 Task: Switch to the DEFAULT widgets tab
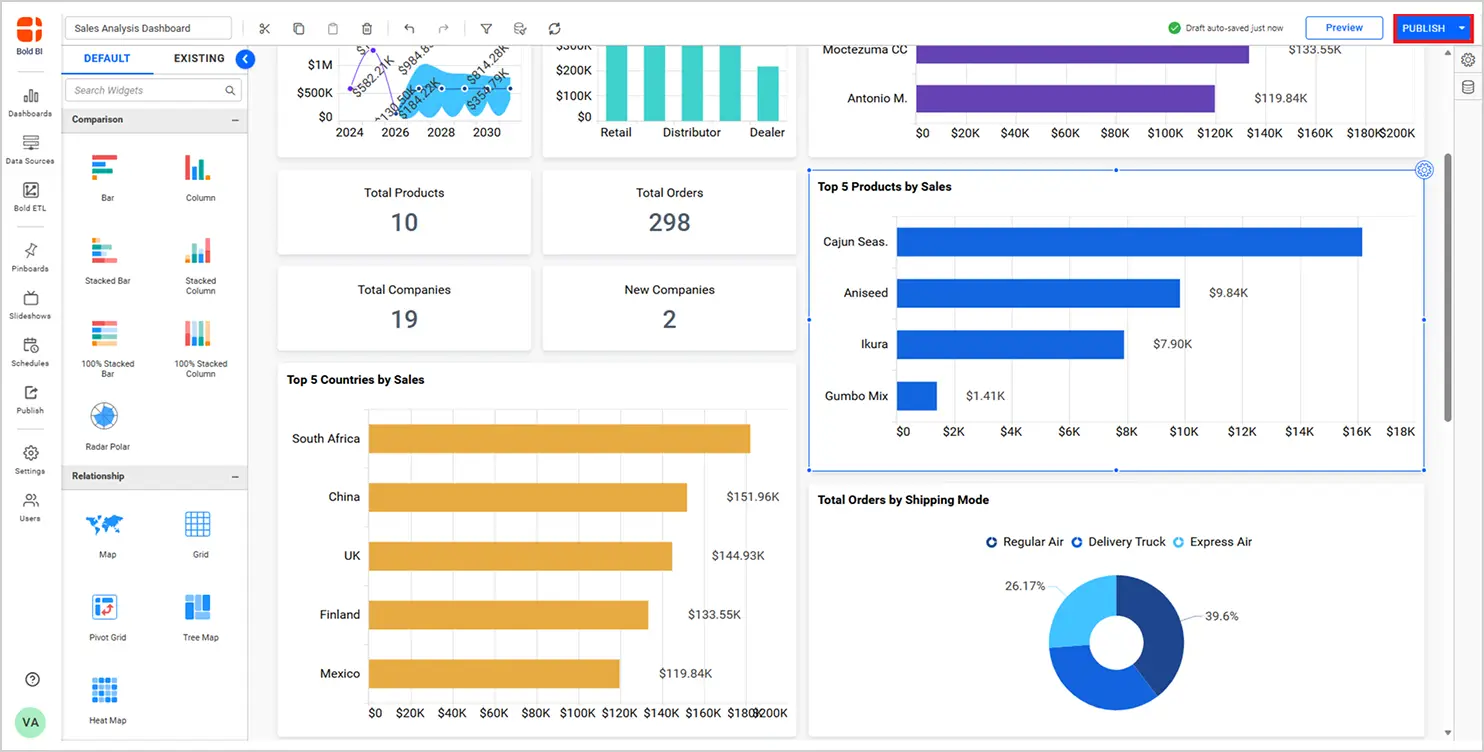coord(107,59)
